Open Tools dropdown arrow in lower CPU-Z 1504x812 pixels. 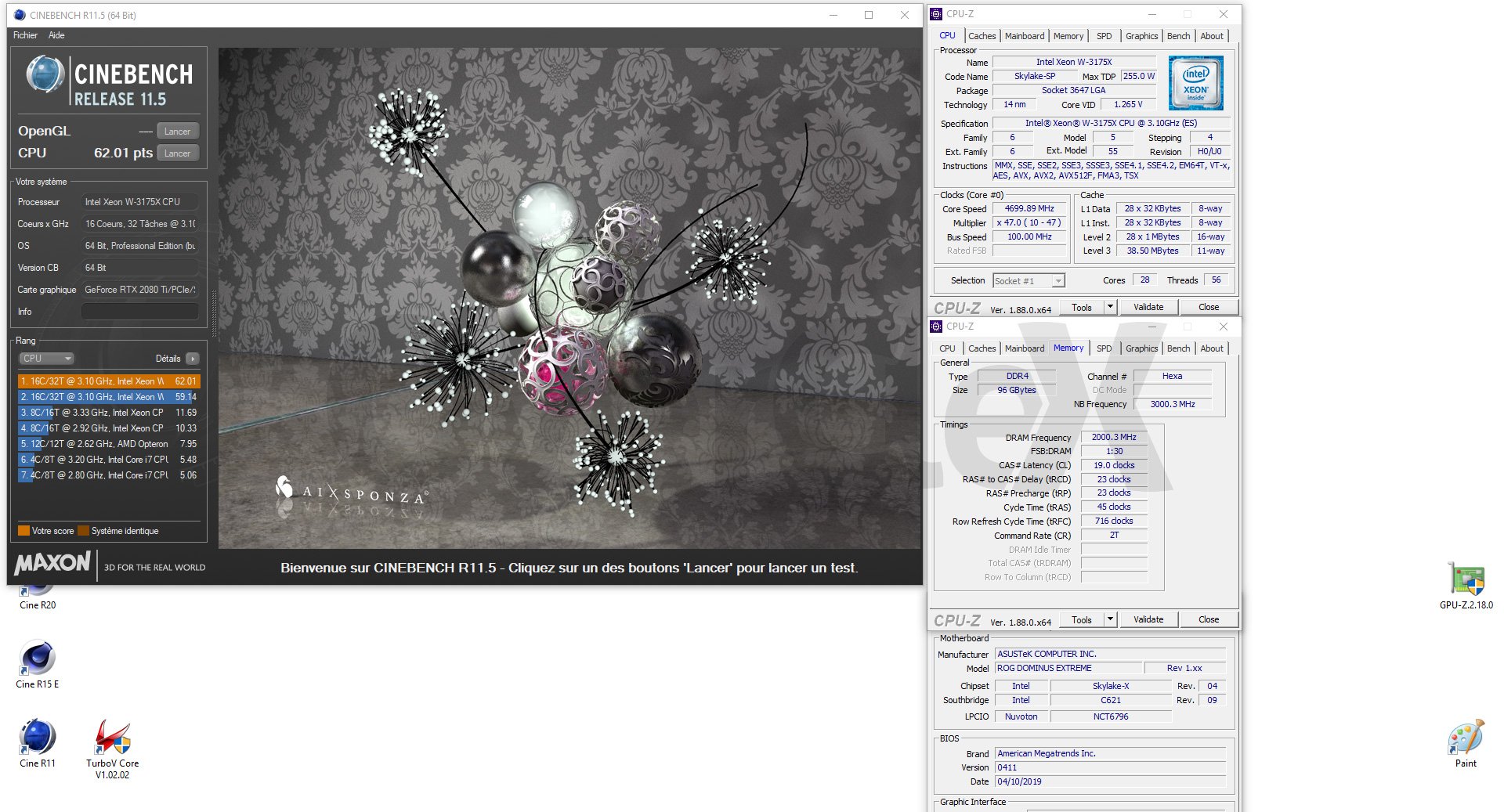(1110, 620)
